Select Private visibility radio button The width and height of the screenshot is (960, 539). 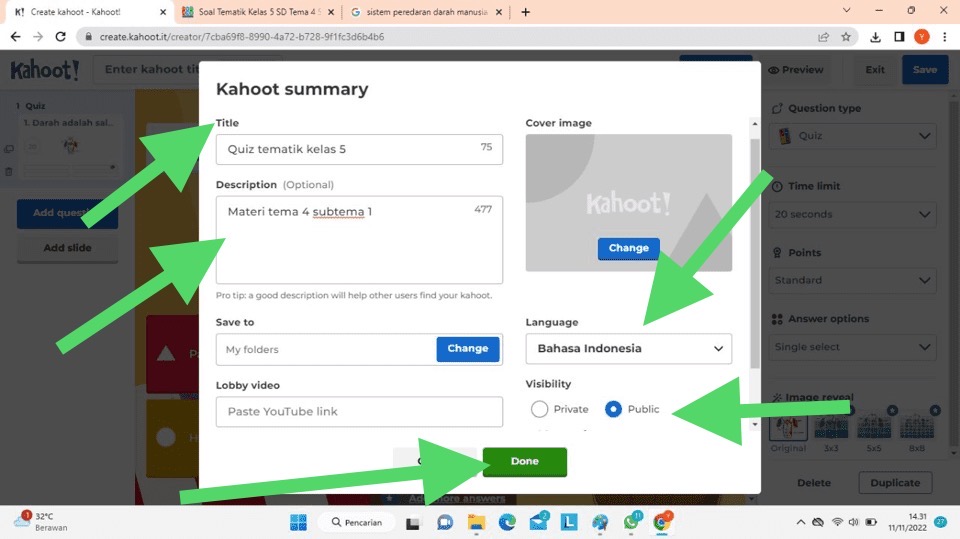pyautogui.click(x=539, y=409)
